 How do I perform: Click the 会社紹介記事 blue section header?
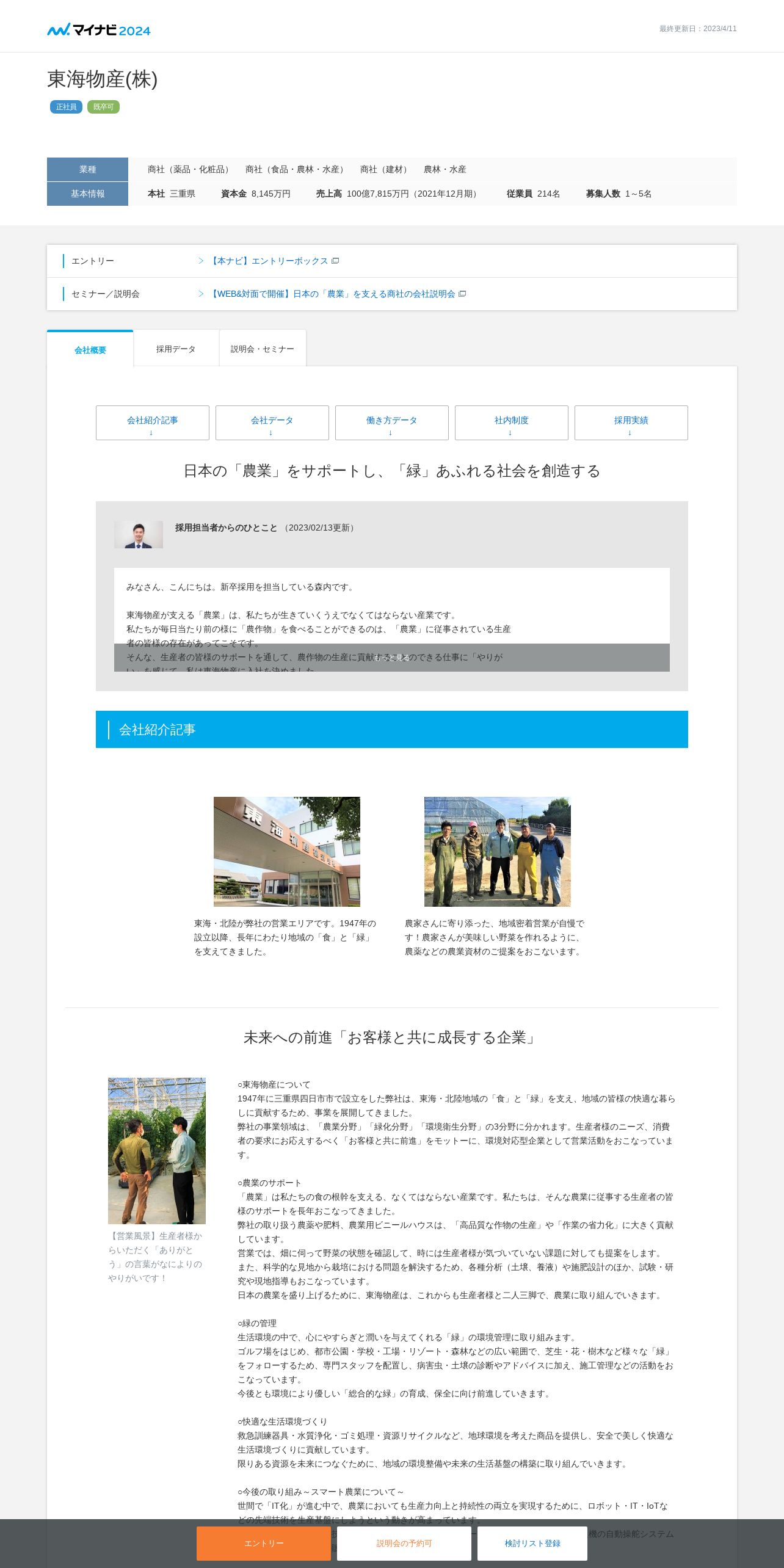(392, 729)
